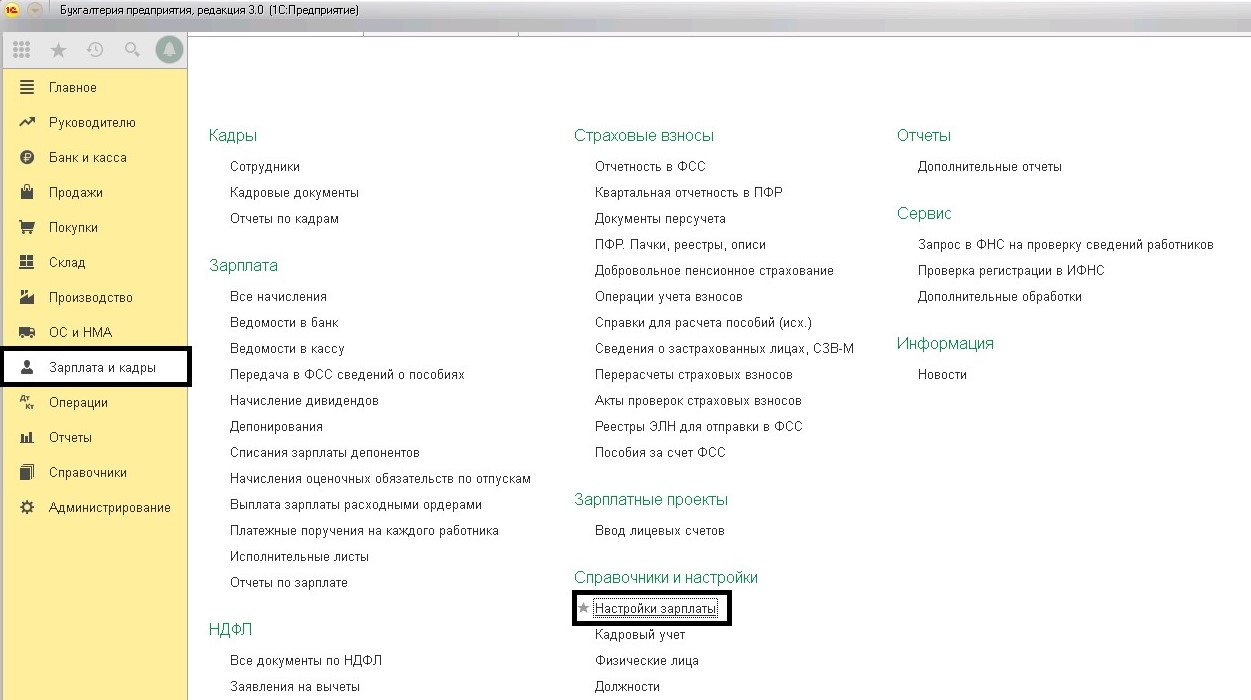Viewport: 1251px width, 700px height.
Task: Open Favorites star in top toolbar
Action: [x=58, y=49]
